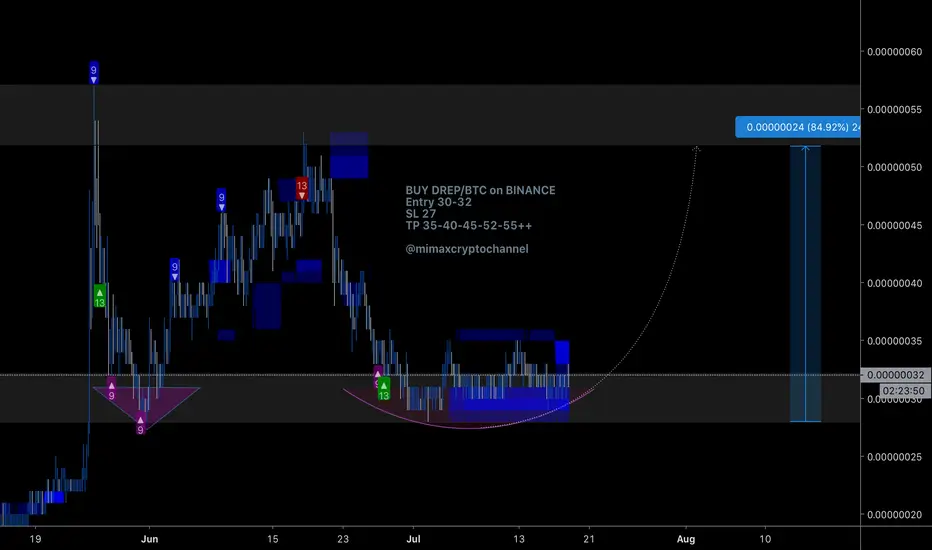Click the 0.00000060 price axis label

[895, 52]
